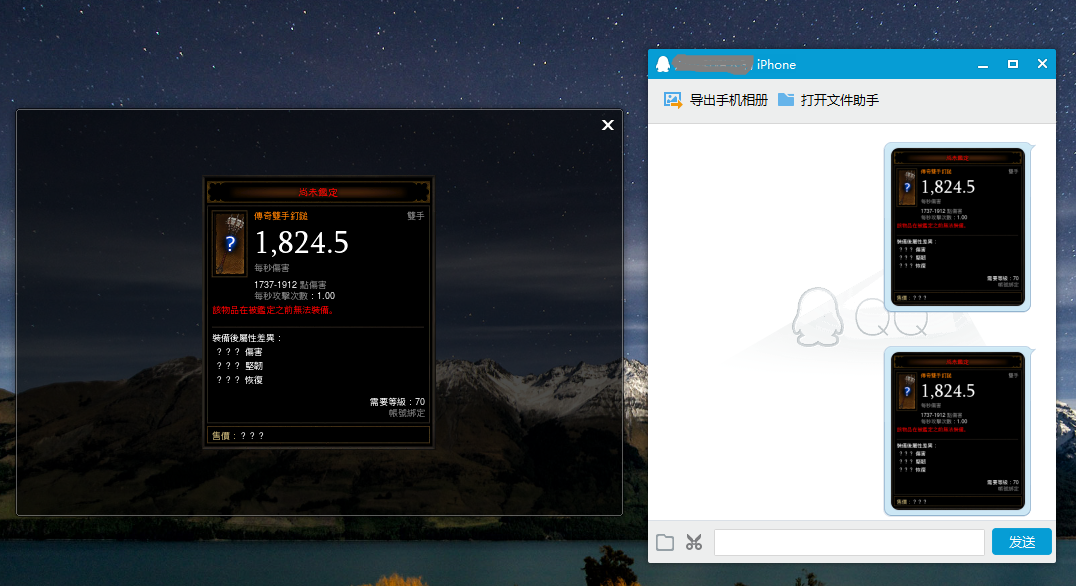Close the image viewer with the X
1076x586 pixels.
click(x=607, y=125)
